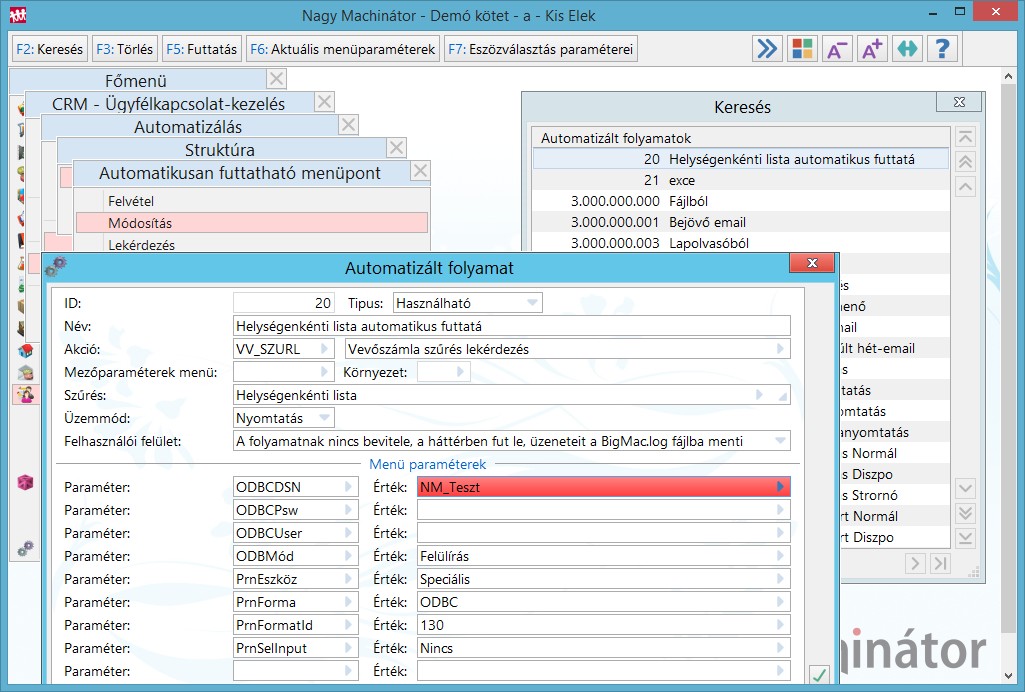Image resolution: width=1025 pixels, height=692 pixels.
Task: Jump to the first row in the Keresés list
Action: point(965,138)
